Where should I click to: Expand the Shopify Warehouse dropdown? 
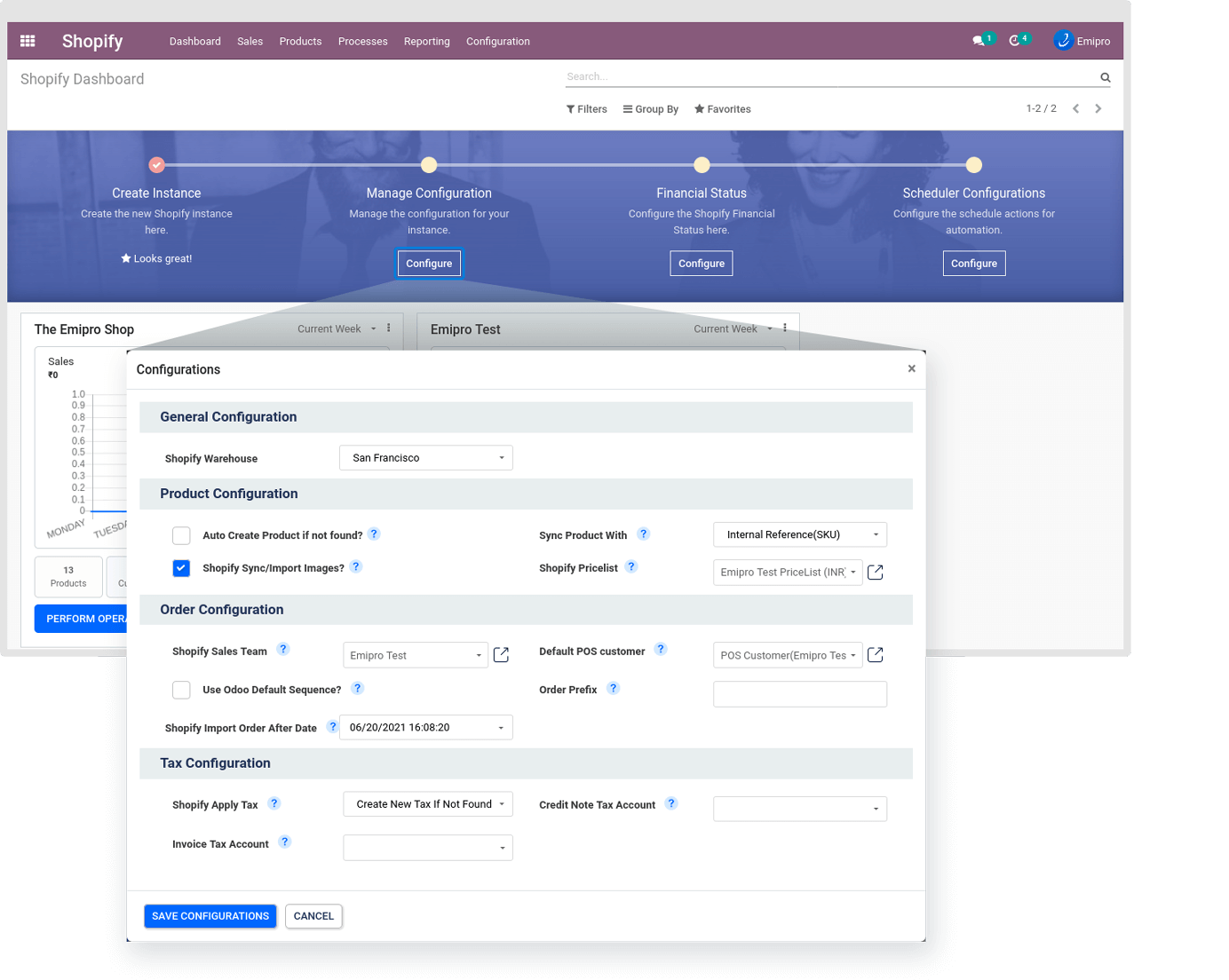click(x=426, y=458)
